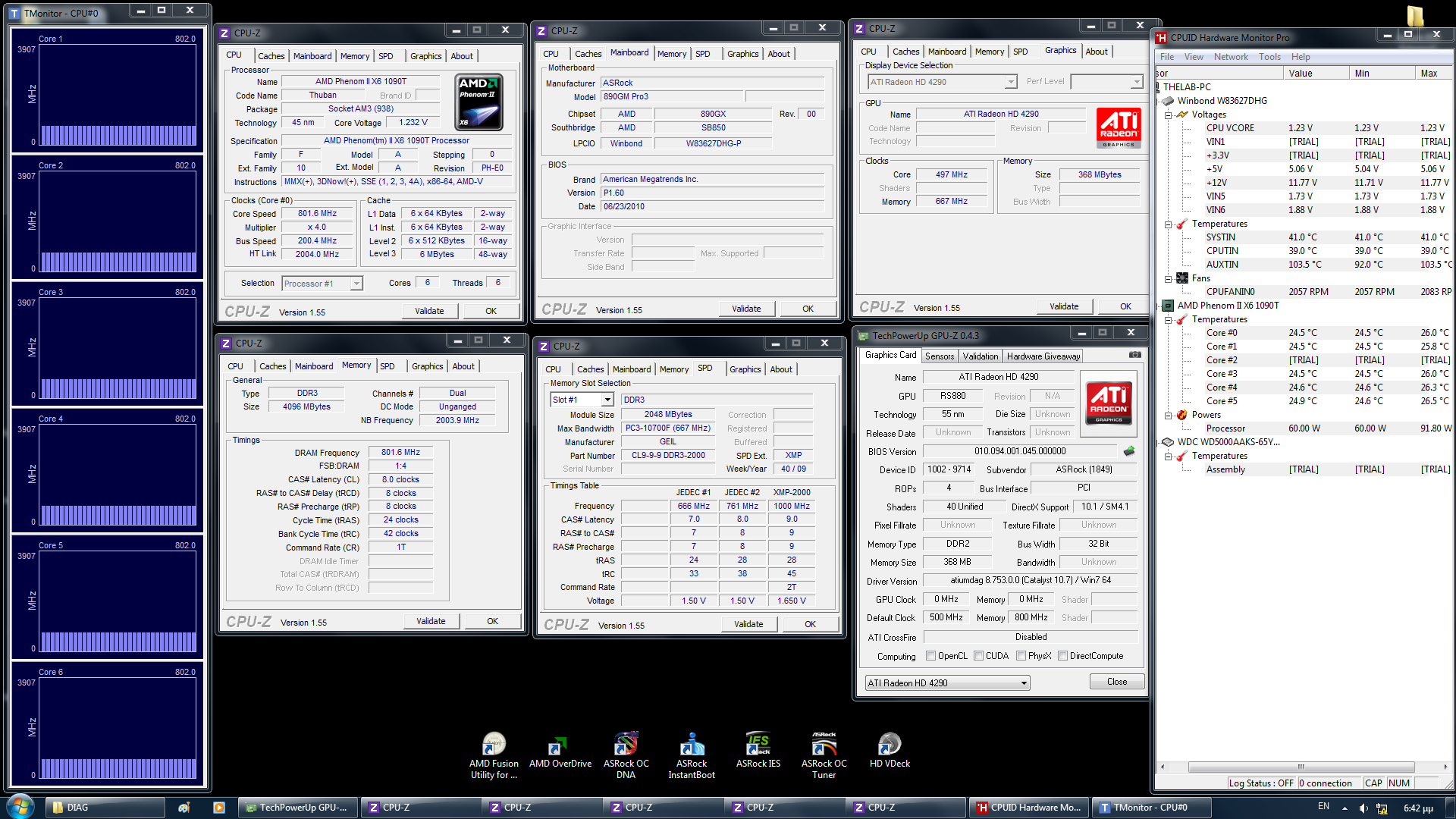Viewport: 1456px width, 819px height.
Task: Open the GPU-Z graphics card selector dropdown
Action: (947, 683)
